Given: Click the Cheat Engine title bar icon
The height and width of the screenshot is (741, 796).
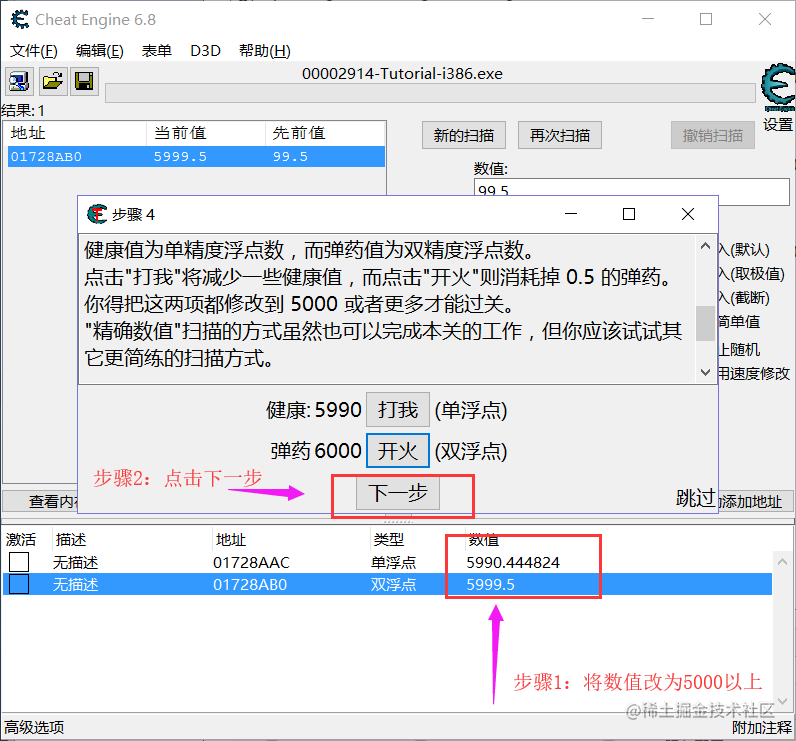Looking at the screenshot, I should pos(20,20).
